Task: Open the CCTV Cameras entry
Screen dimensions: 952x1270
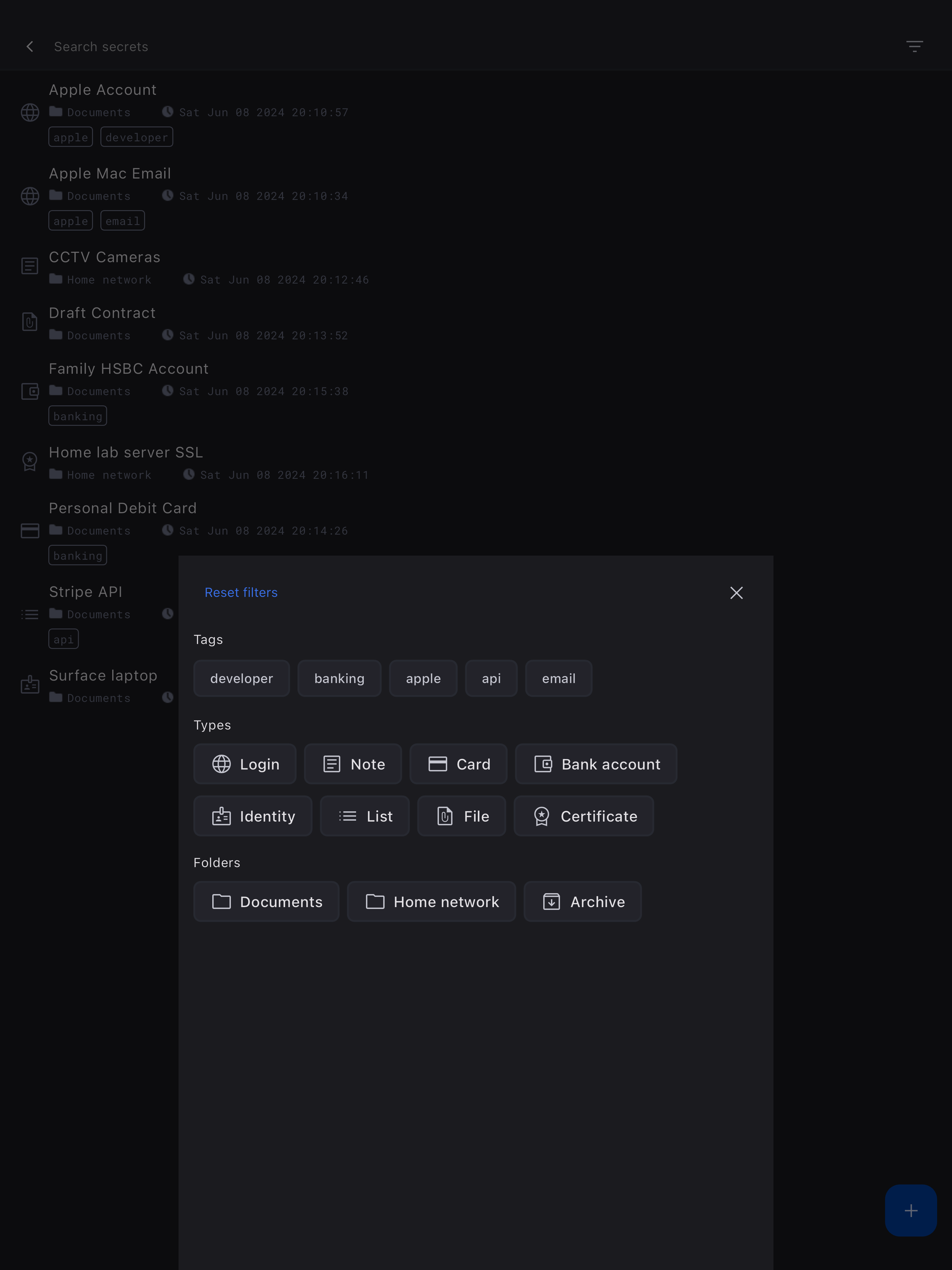Action: [x=104, y=257]
